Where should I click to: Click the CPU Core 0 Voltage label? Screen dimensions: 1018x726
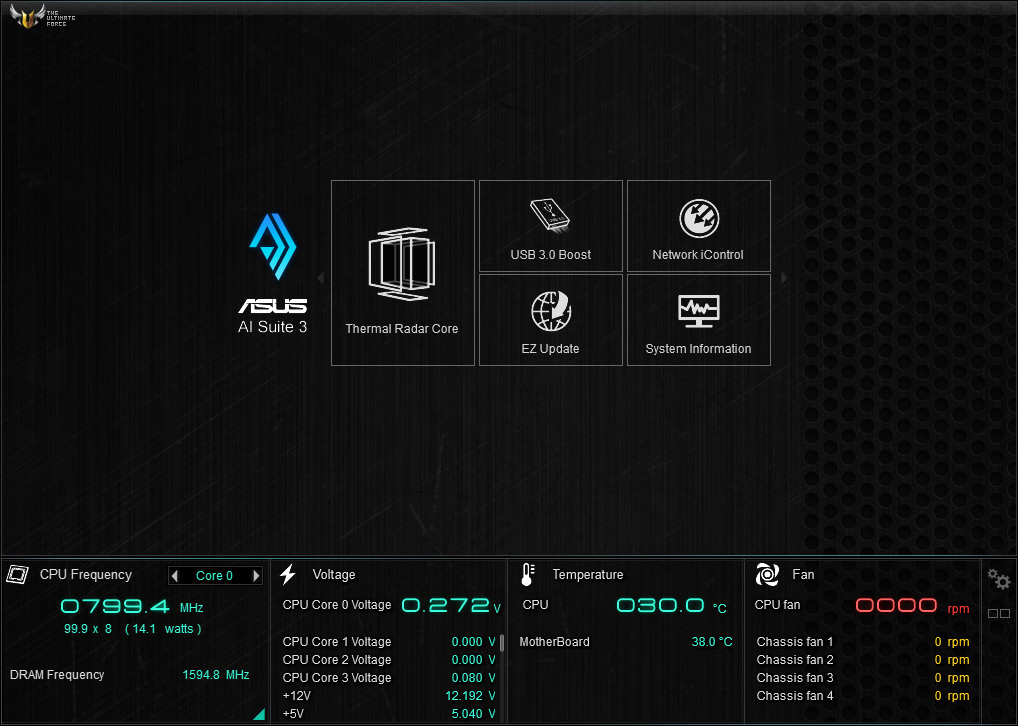click(x=337, y=605)
